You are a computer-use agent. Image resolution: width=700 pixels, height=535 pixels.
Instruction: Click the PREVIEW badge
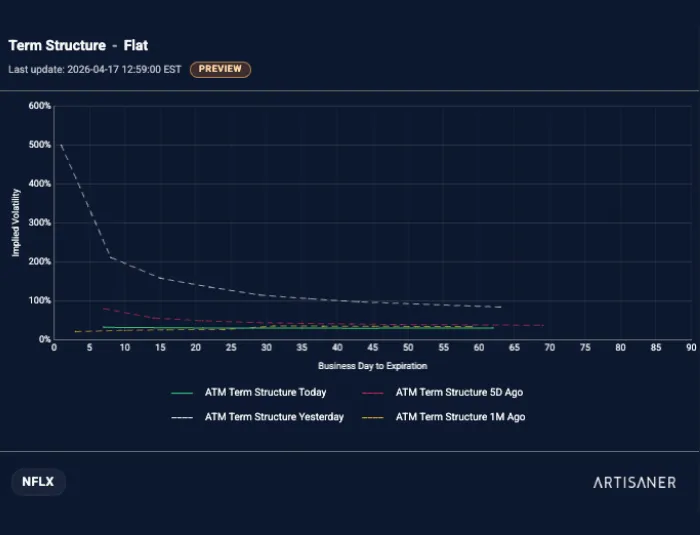220,69
